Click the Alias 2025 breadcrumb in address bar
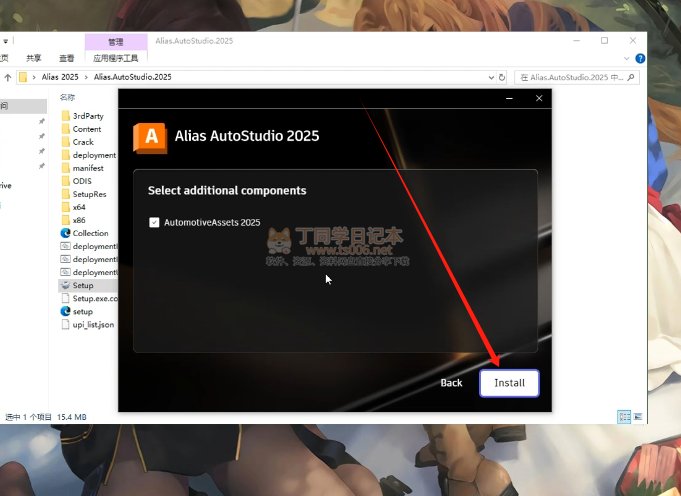The image size is (681, 496). tap(60, 77)
